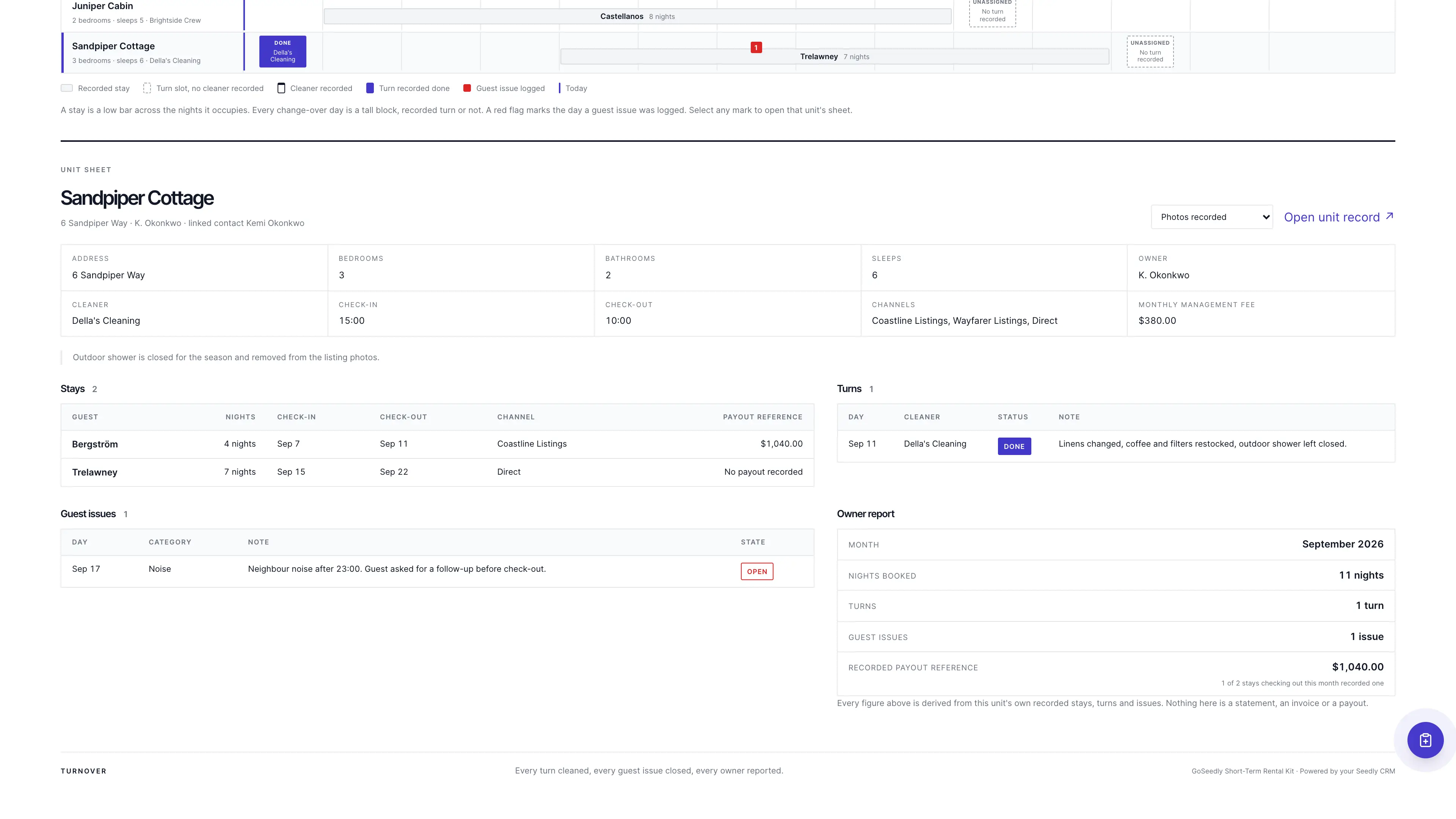Click the Trelawney guest name in Stays table
The width and height of the screenshot is (1456, 819).
click(x=94, y=472)
